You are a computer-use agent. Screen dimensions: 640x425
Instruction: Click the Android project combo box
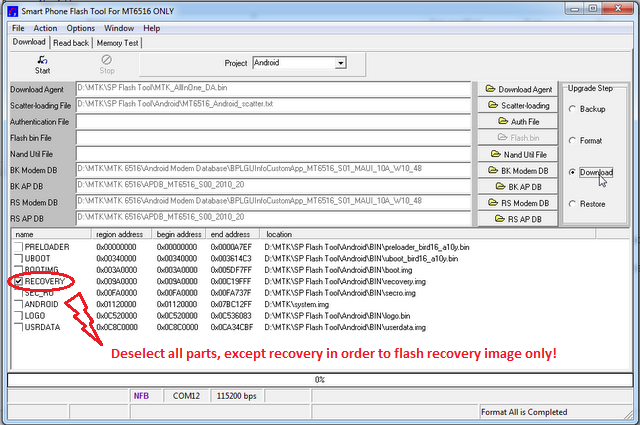[299, 63]
